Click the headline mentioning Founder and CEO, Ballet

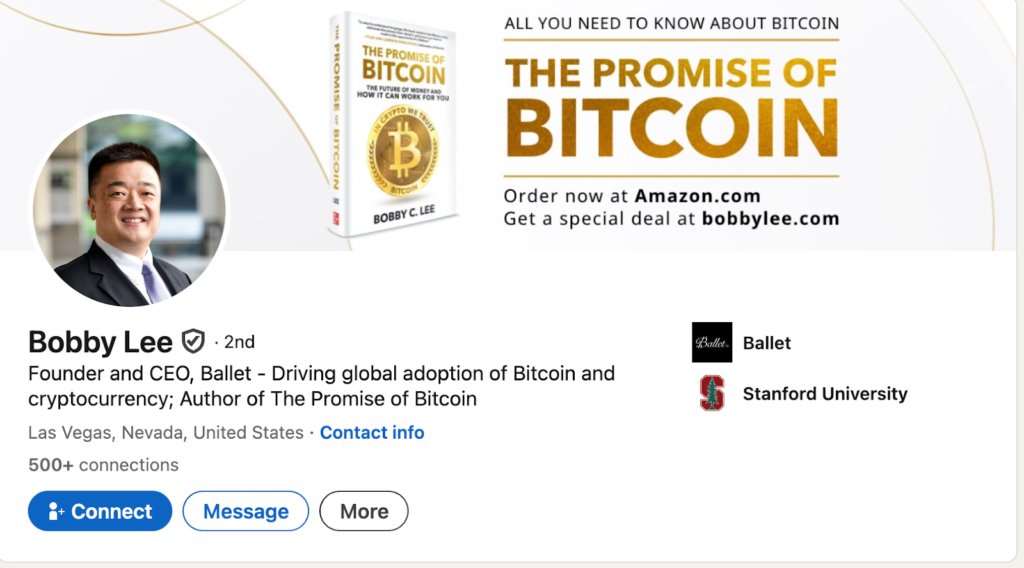(321, 386)
